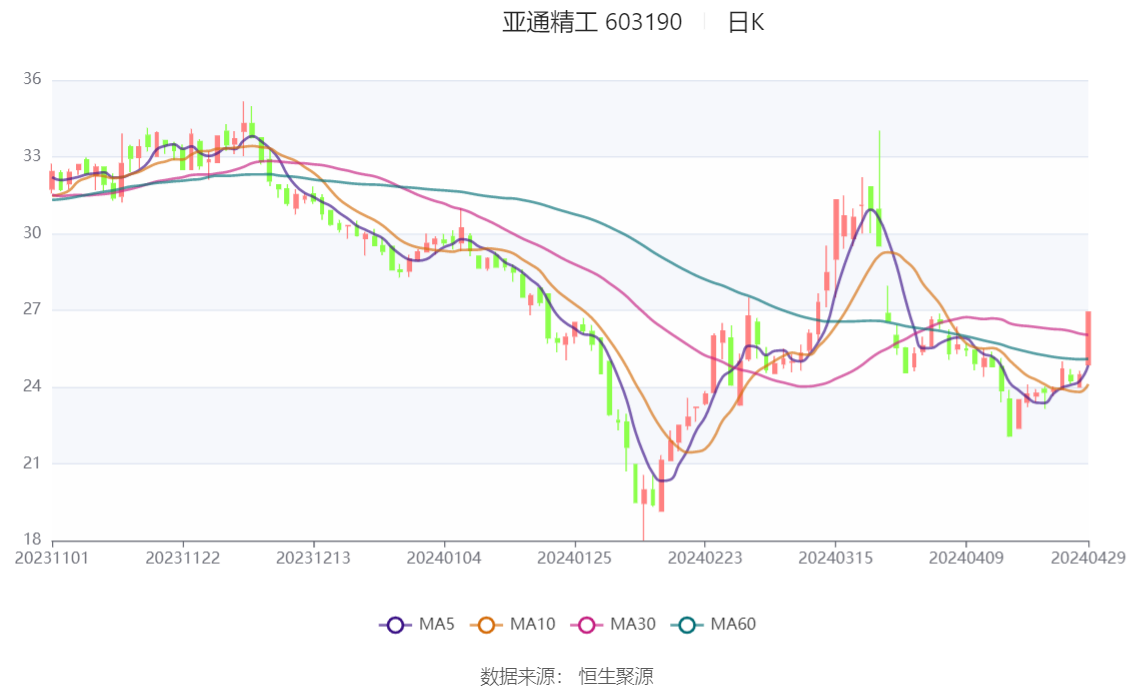Viewport: 1134px width, 689px height.
Task: Click the pink MA30 legend circle marker
Action: click(586, 625)
